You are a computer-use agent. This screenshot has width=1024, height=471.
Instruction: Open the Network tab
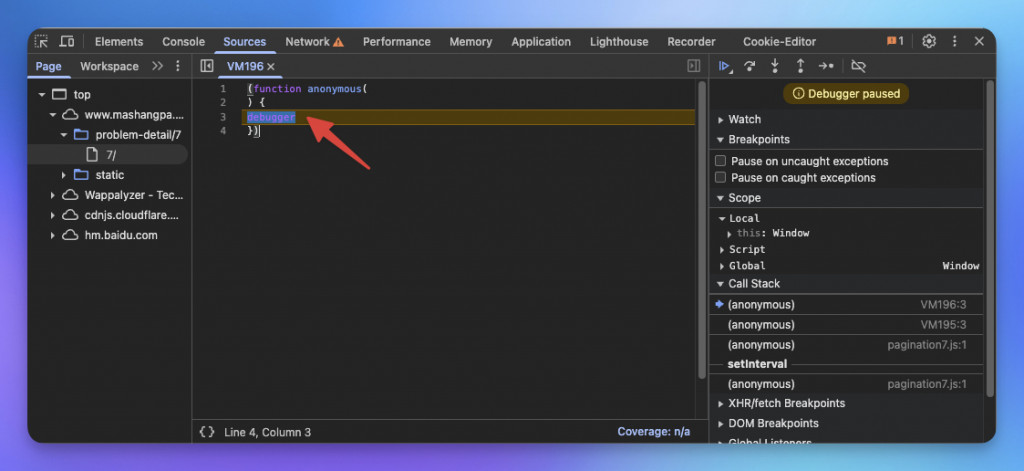(x=307, y=42)
